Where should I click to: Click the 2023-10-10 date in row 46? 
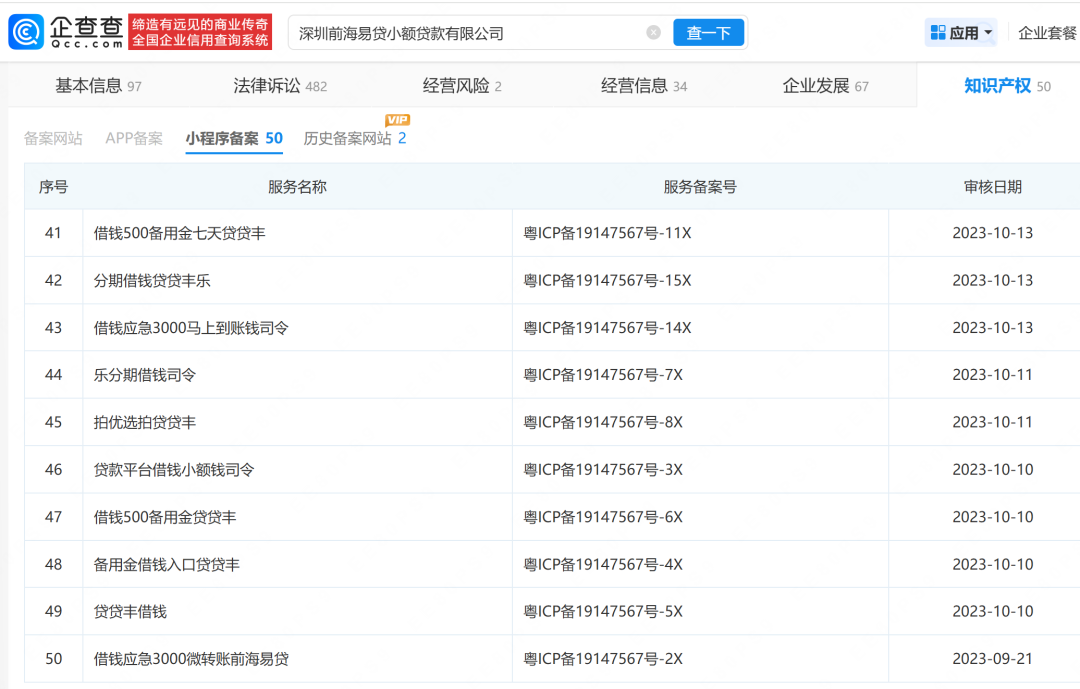993,470
